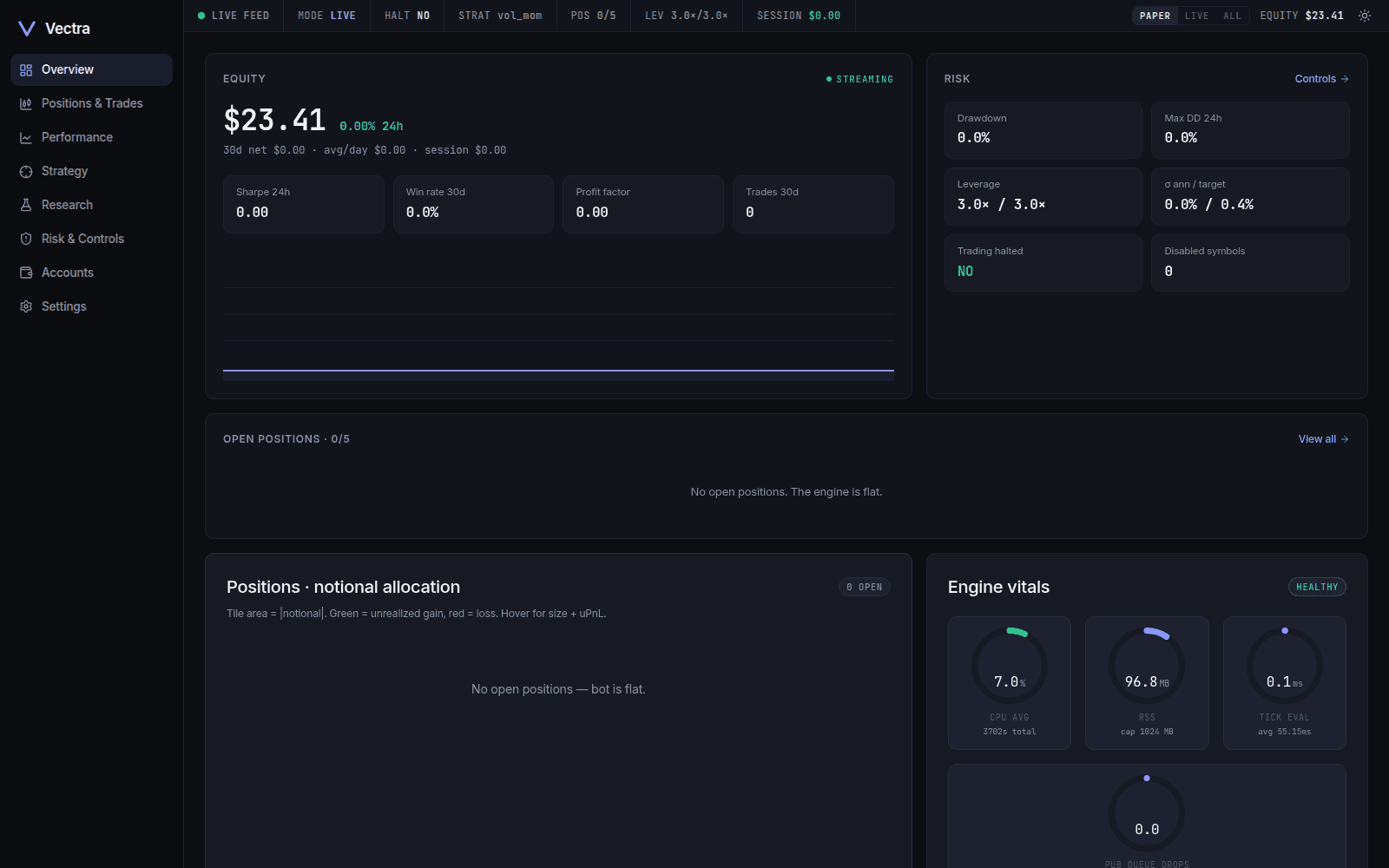Navigate to Strategy

(x=91, y=171)
